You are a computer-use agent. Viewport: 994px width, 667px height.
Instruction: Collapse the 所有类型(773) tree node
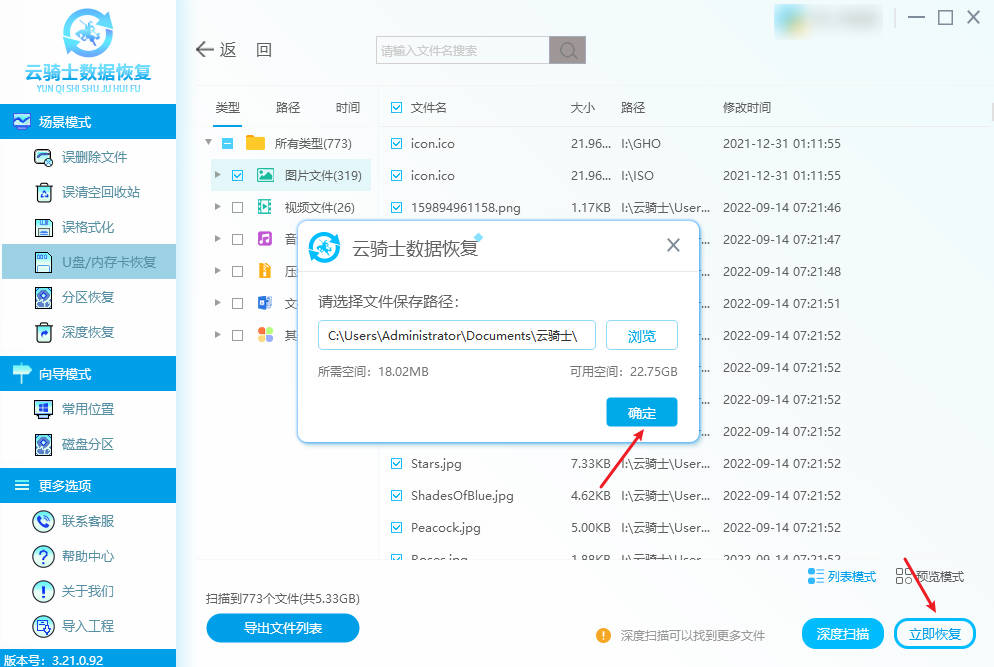click(209, 142)
